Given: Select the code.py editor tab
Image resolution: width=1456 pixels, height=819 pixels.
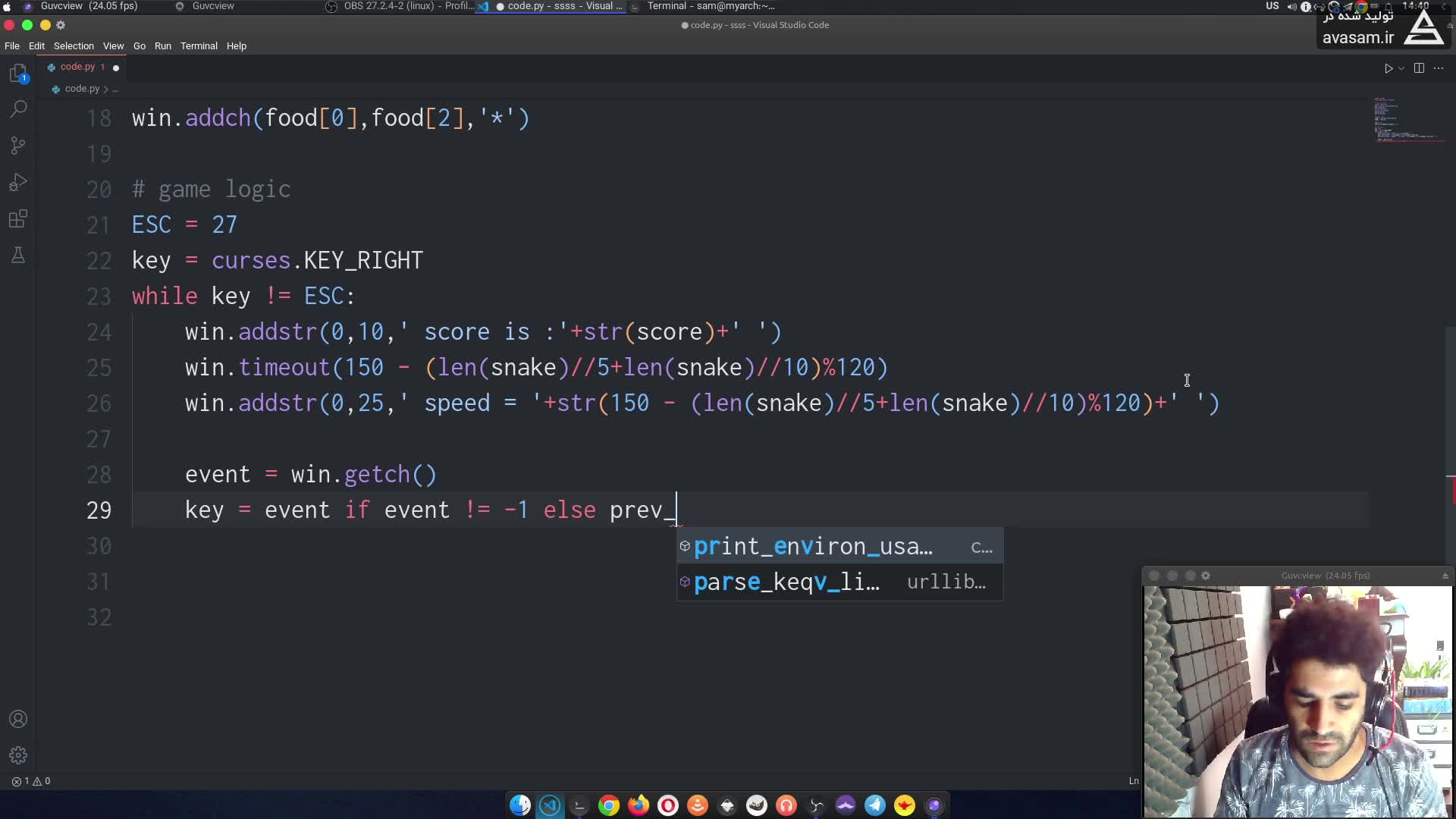Looking at the screenshot, I should point(77,67).
